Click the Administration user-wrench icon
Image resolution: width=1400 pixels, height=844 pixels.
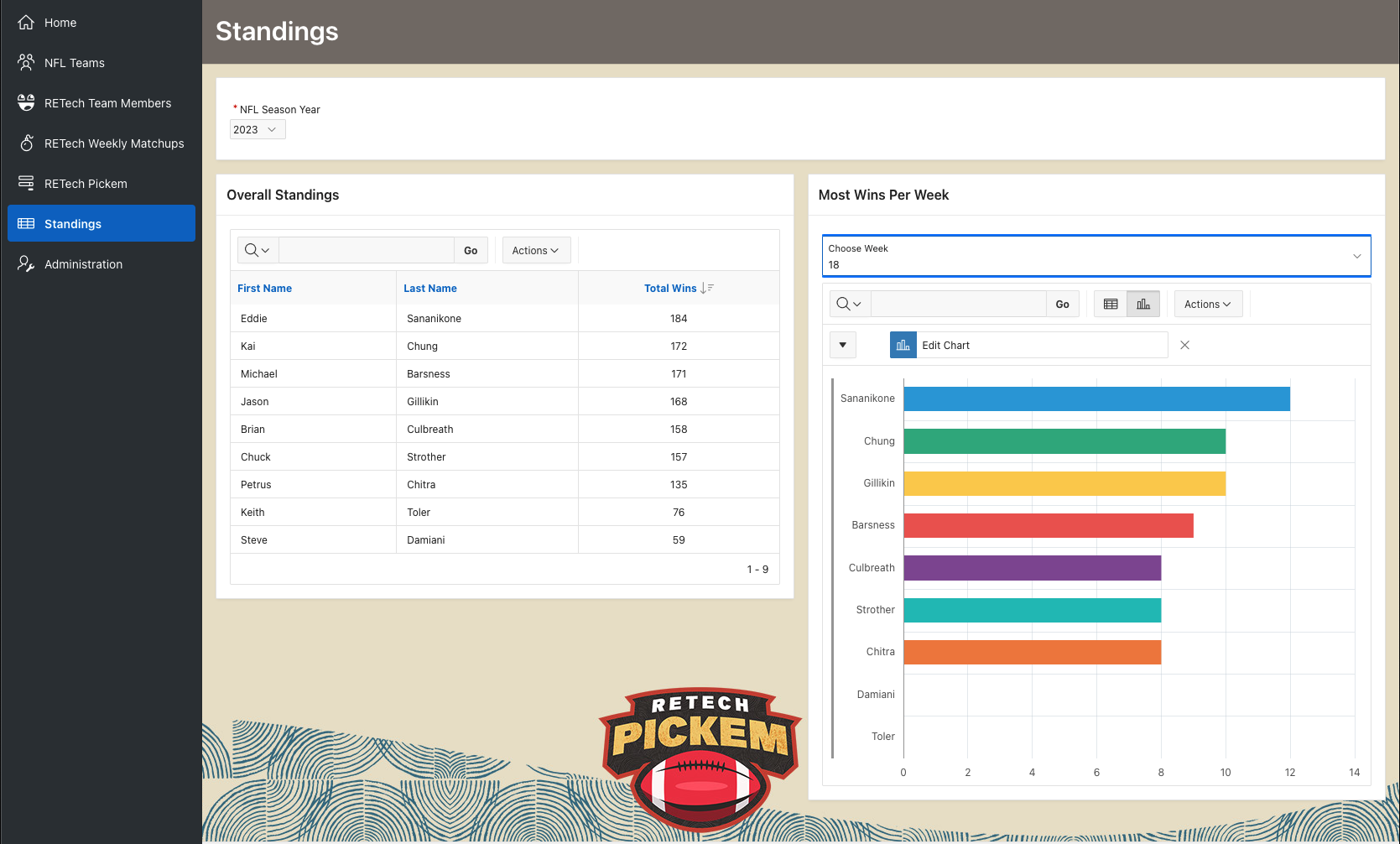tap(26, 264)
